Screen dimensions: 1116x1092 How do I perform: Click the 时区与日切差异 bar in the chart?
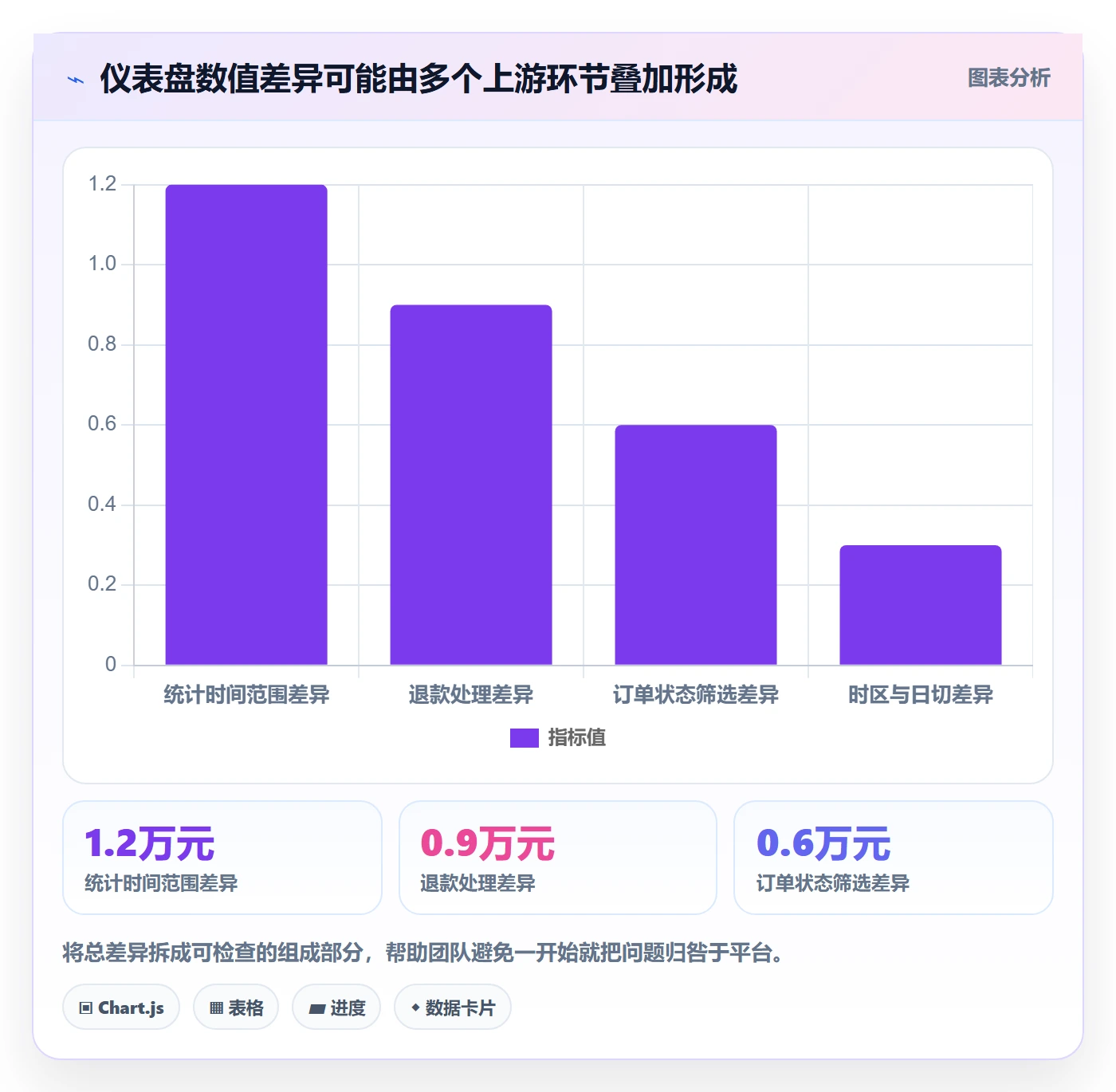click(921, 605)
